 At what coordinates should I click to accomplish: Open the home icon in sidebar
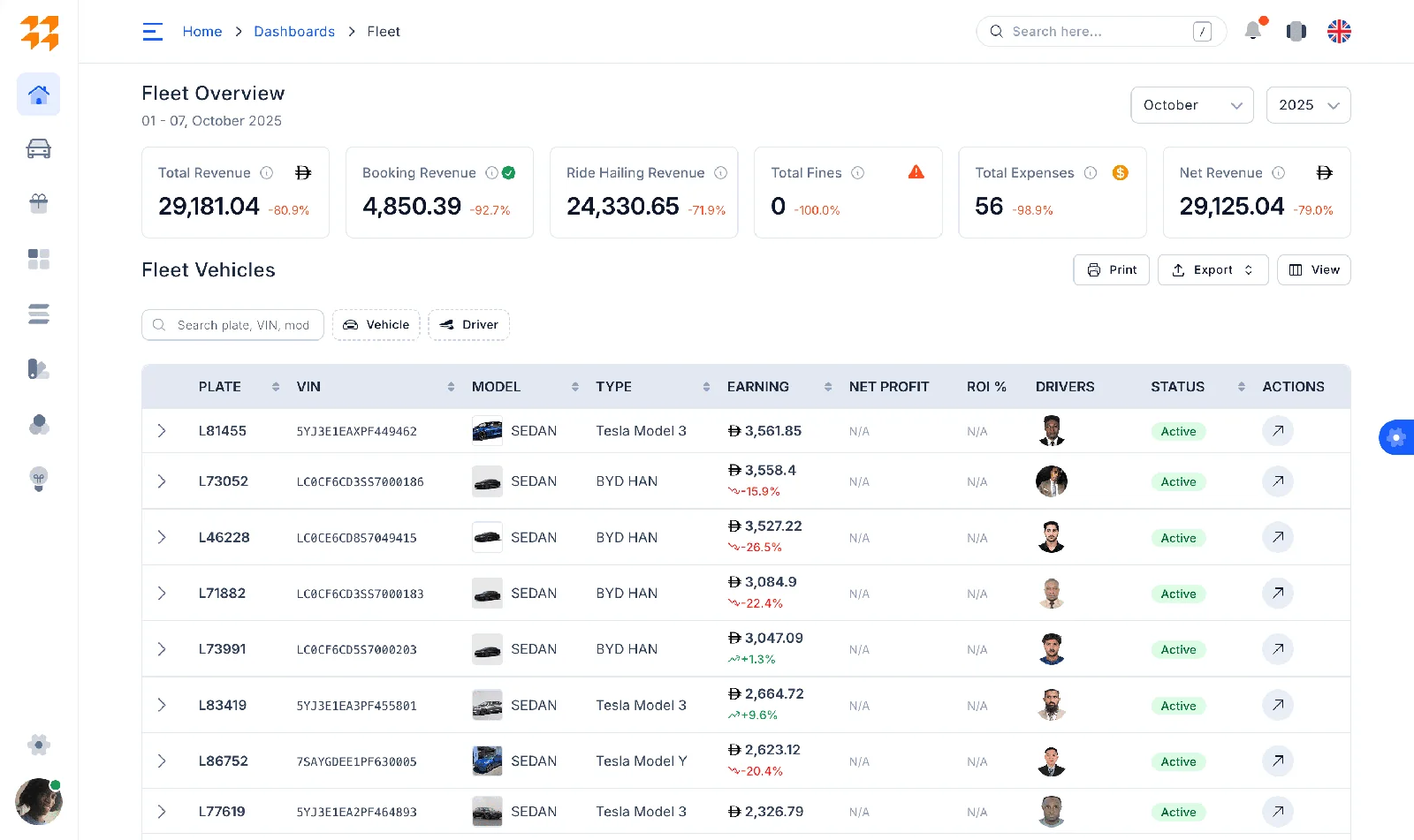coord(39,95)
